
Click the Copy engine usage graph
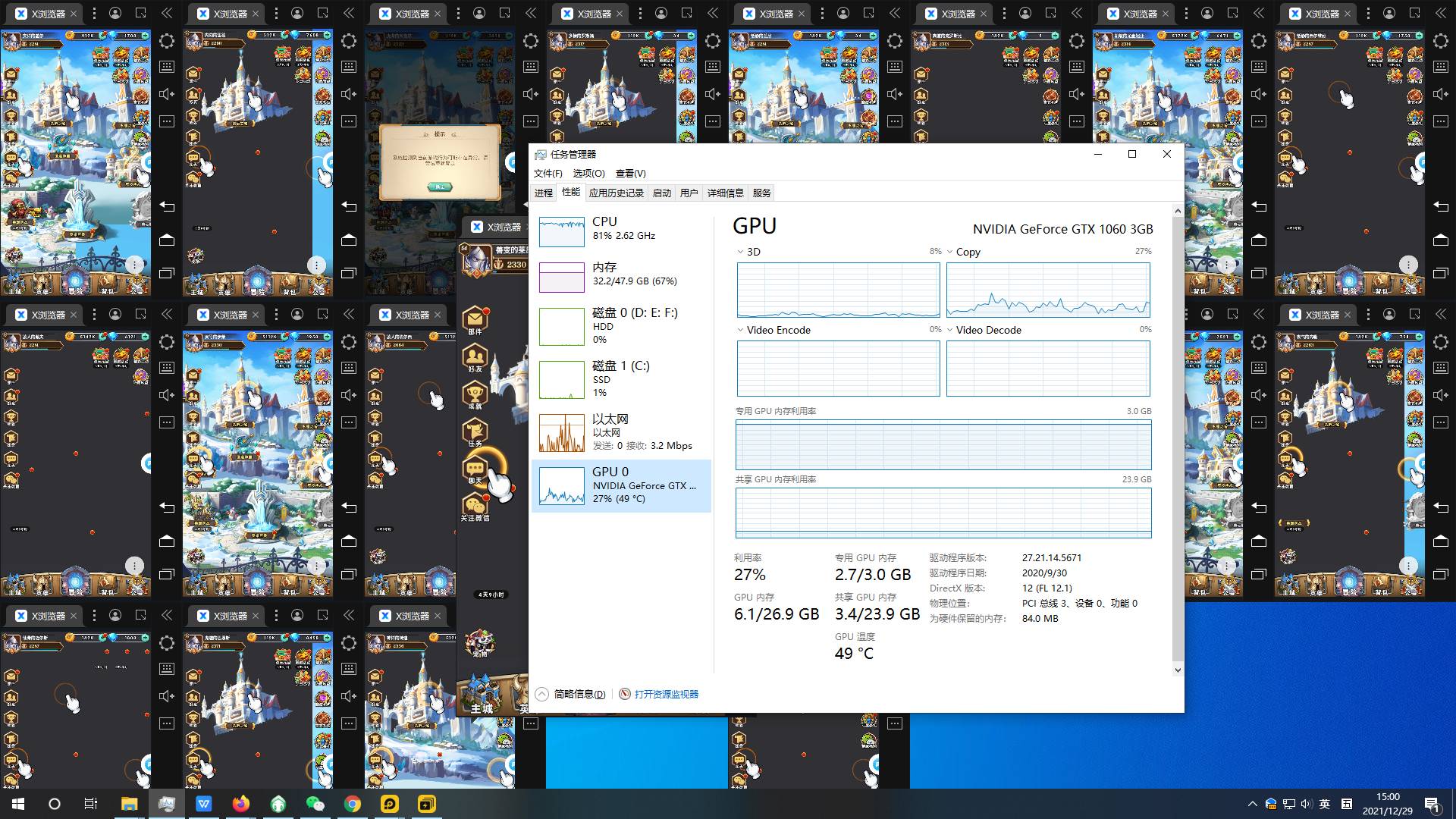(1048, 290)
